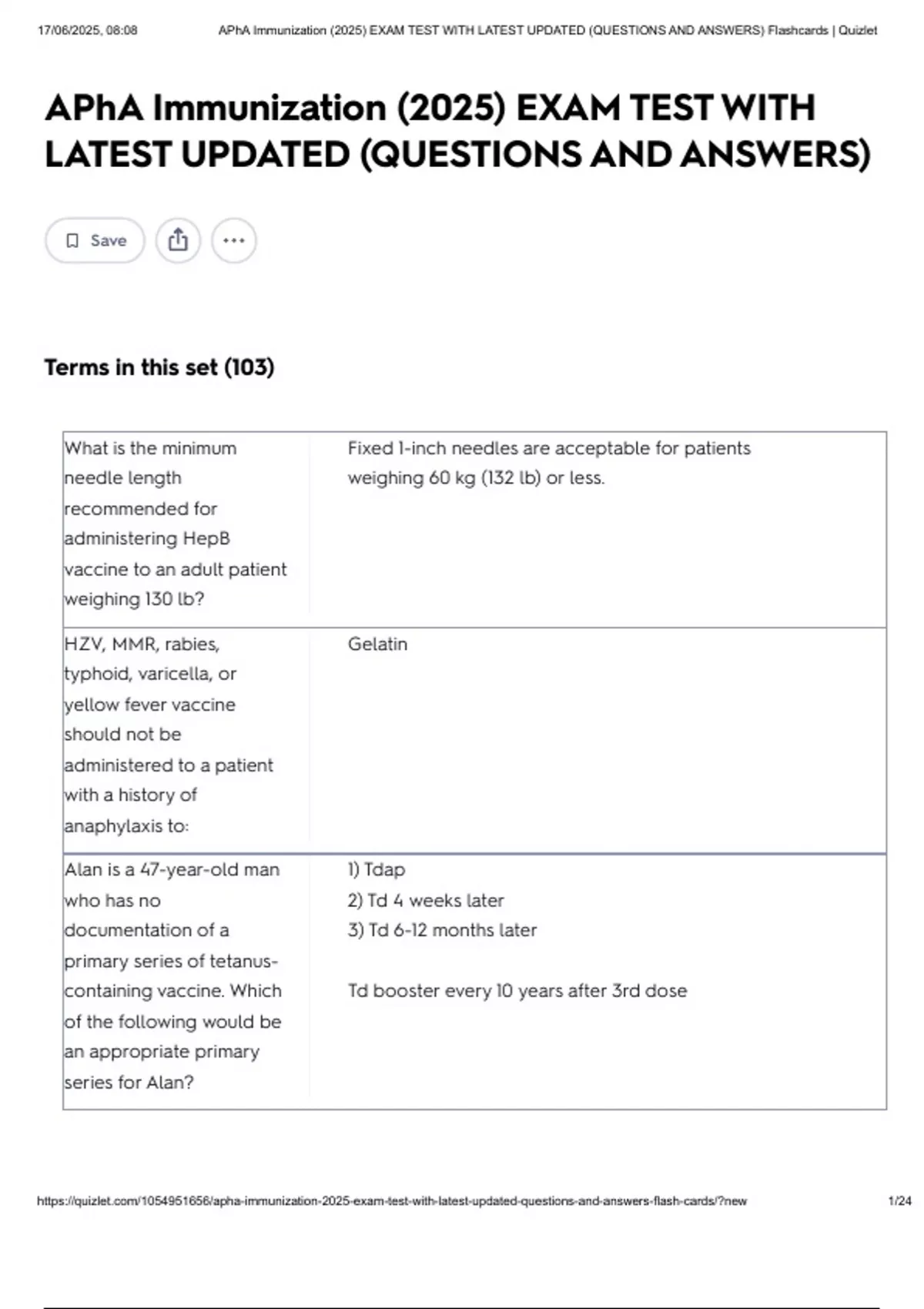
Task: Click the Quizlet URL in the footer
Action: pyautogui.click(x=392, y=1200)
